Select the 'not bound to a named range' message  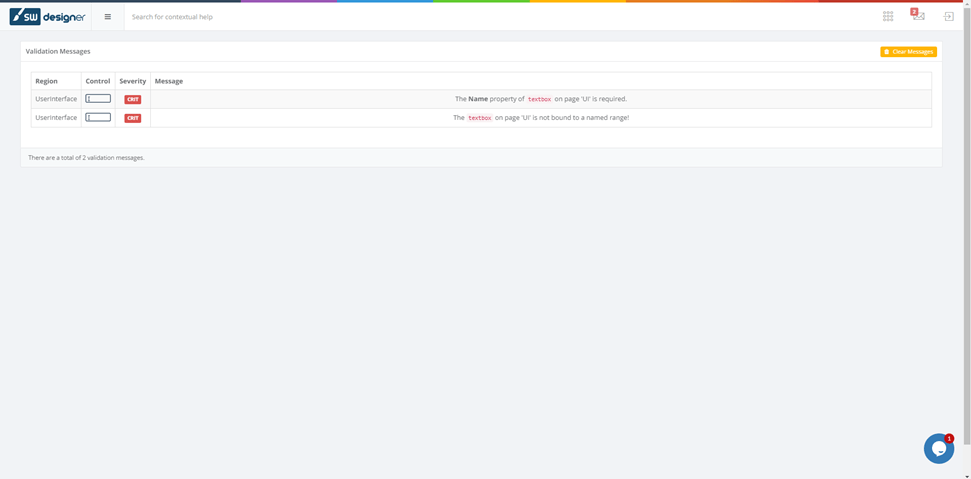(540, 118)
